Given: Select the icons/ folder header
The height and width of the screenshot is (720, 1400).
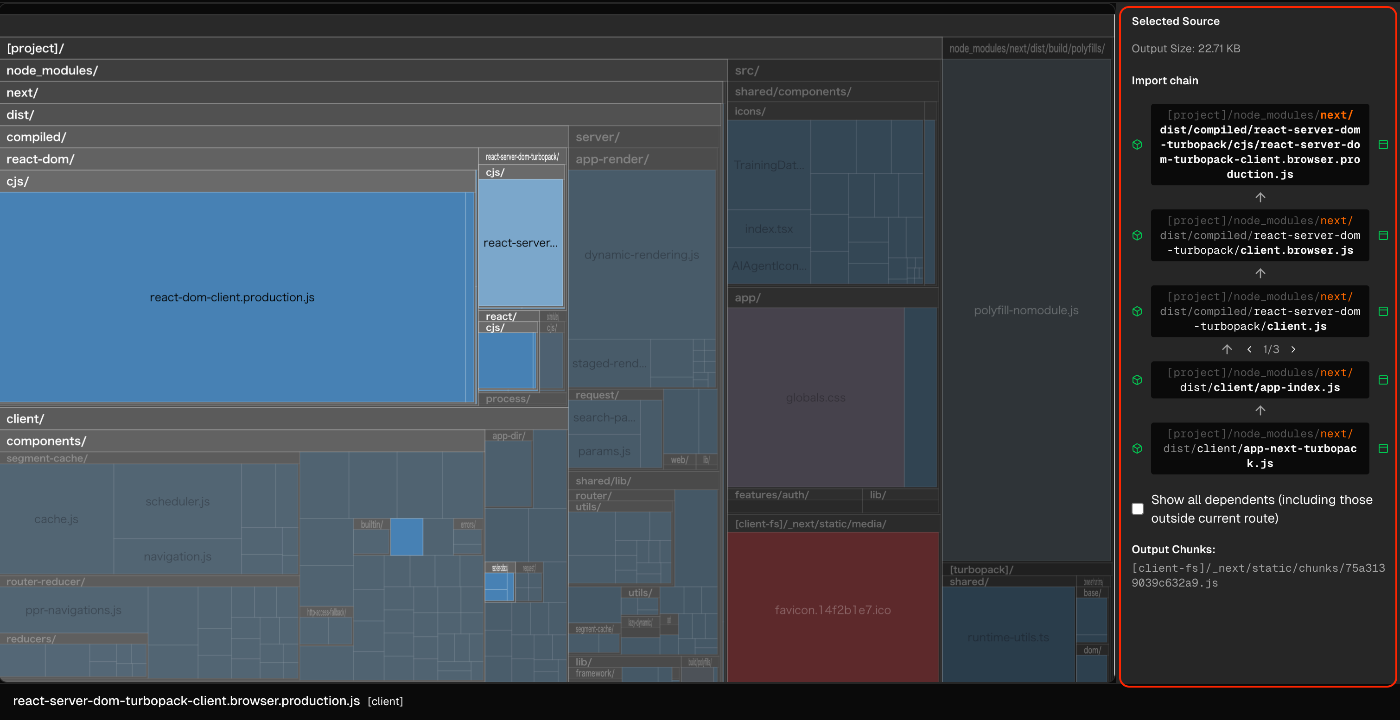Looking at the screenshot, I should [x=826, y=111].
